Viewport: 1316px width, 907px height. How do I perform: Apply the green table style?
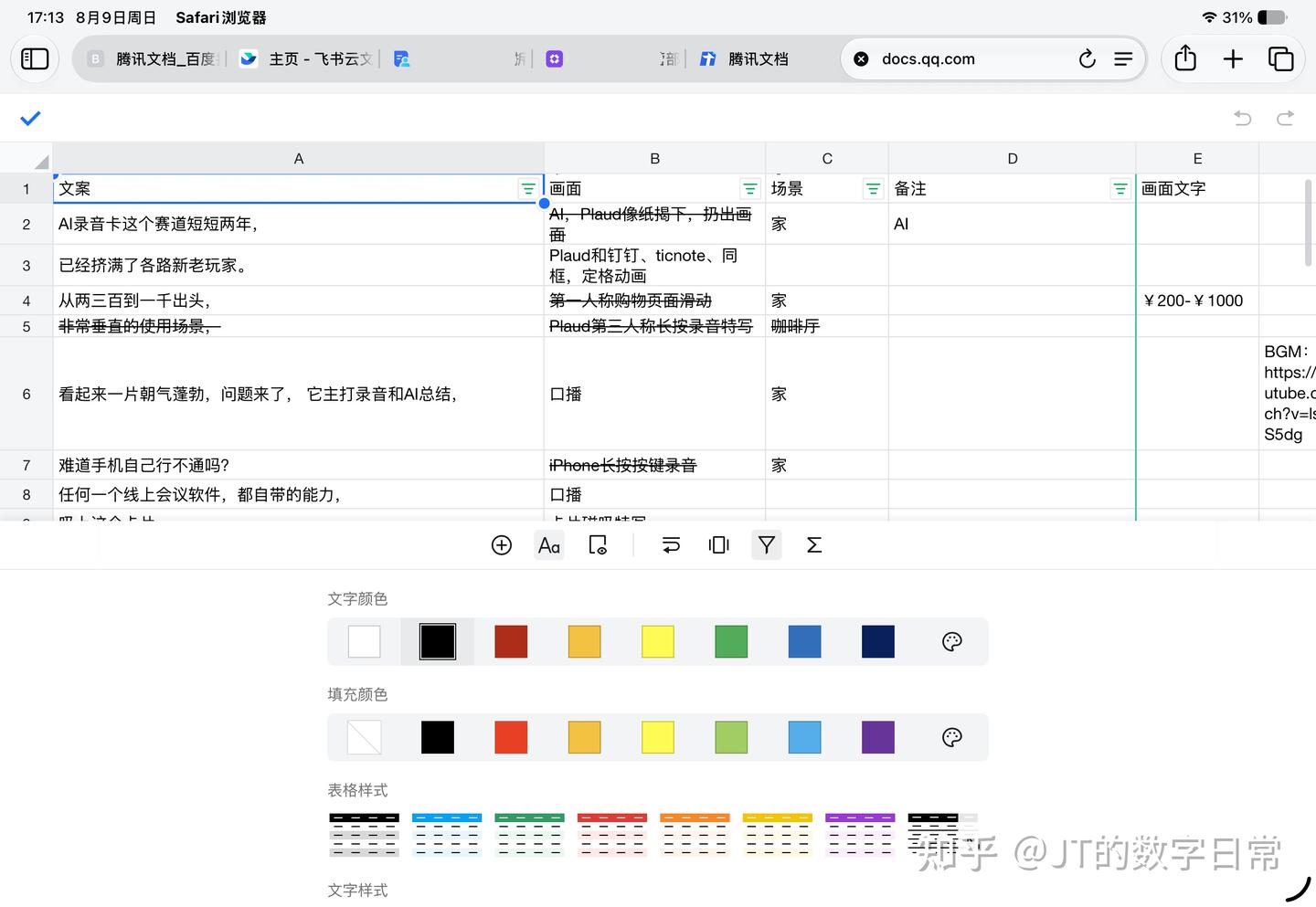pos(529,835)
